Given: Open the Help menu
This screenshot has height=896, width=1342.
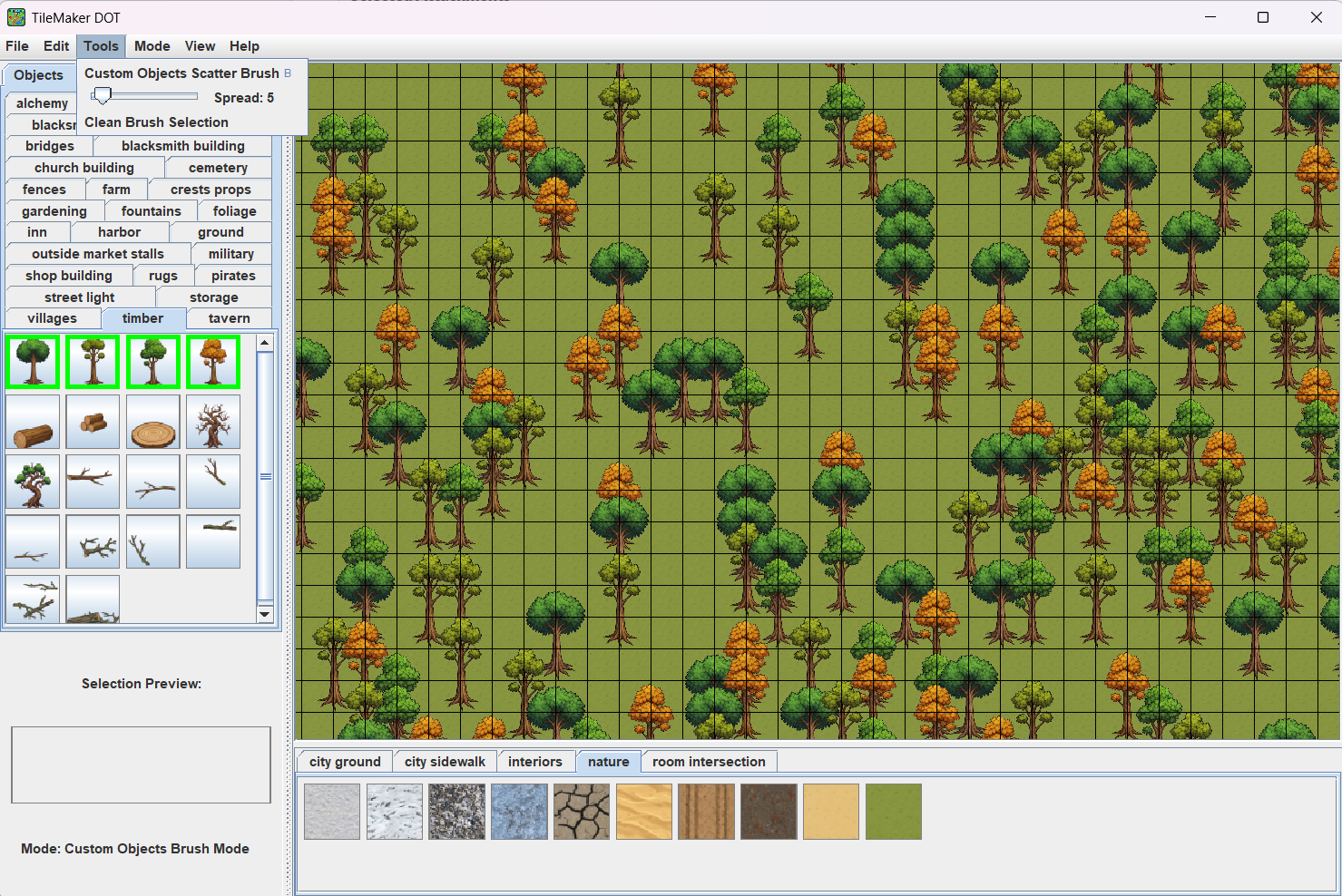Looking at the screenshot, I should (244, 46).
